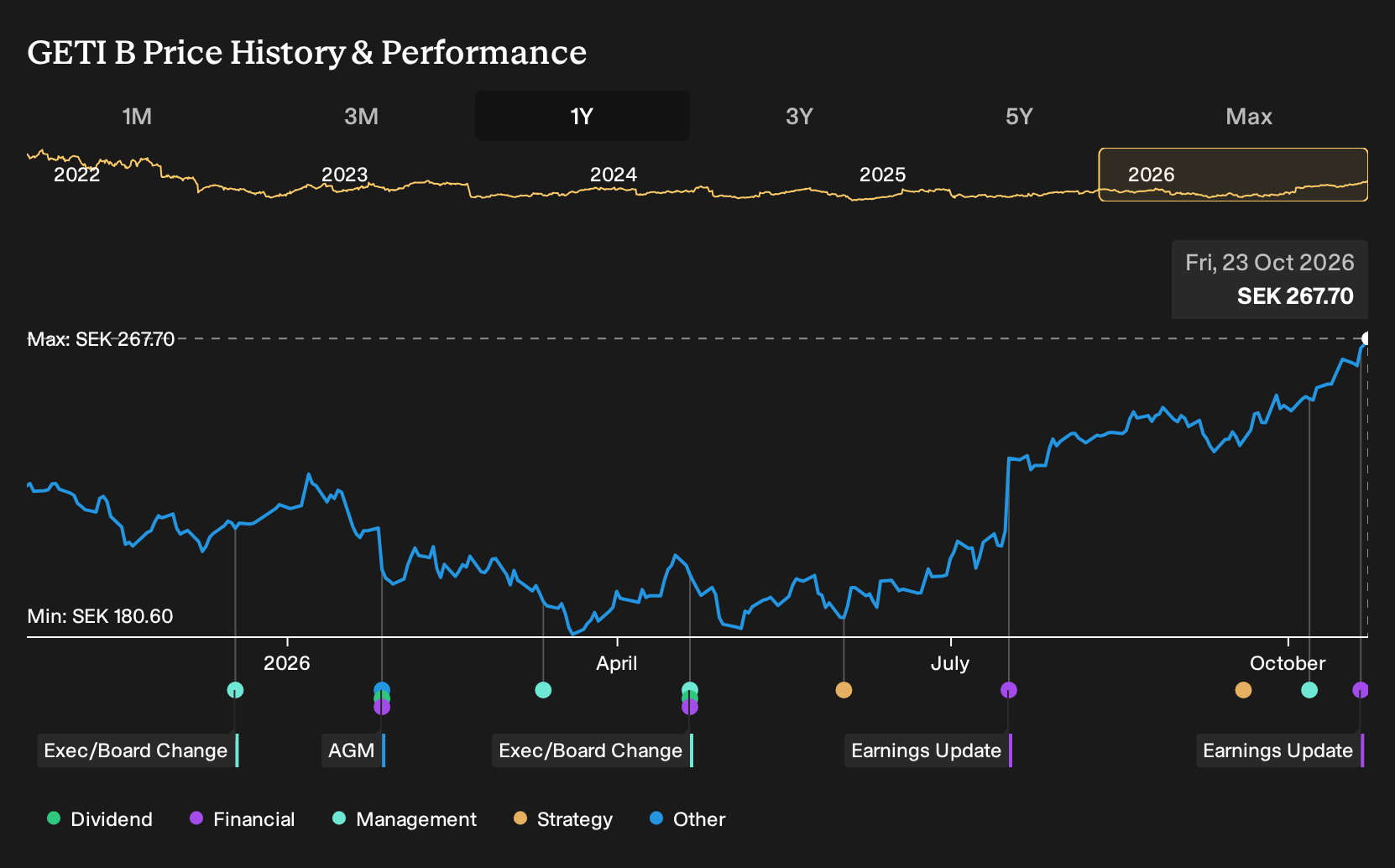Toggle Dividend events in legend
Screen dimensions: 1395x868
100,819
